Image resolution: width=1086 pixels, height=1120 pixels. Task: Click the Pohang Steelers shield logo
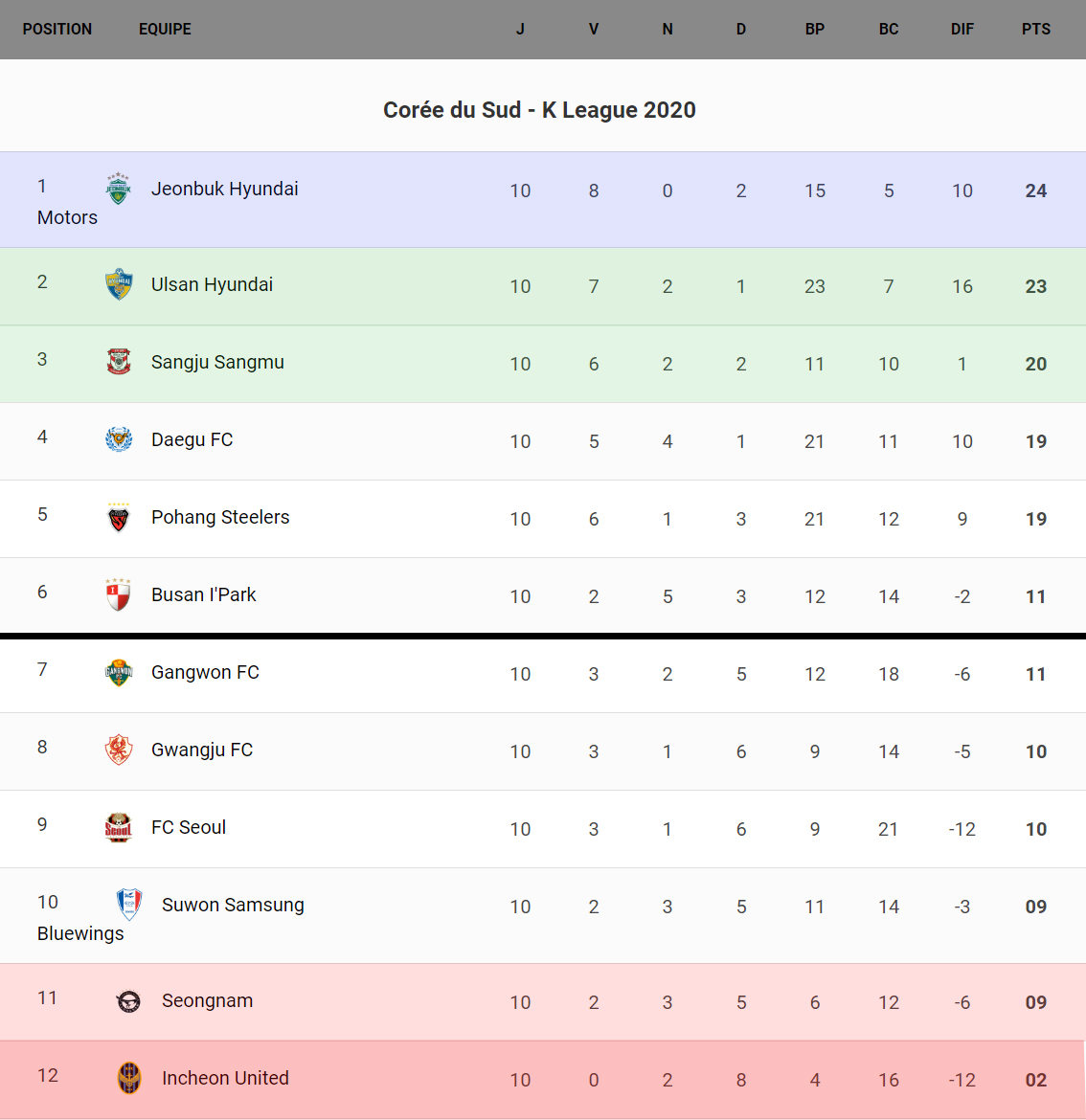click(x=119, y=517)
